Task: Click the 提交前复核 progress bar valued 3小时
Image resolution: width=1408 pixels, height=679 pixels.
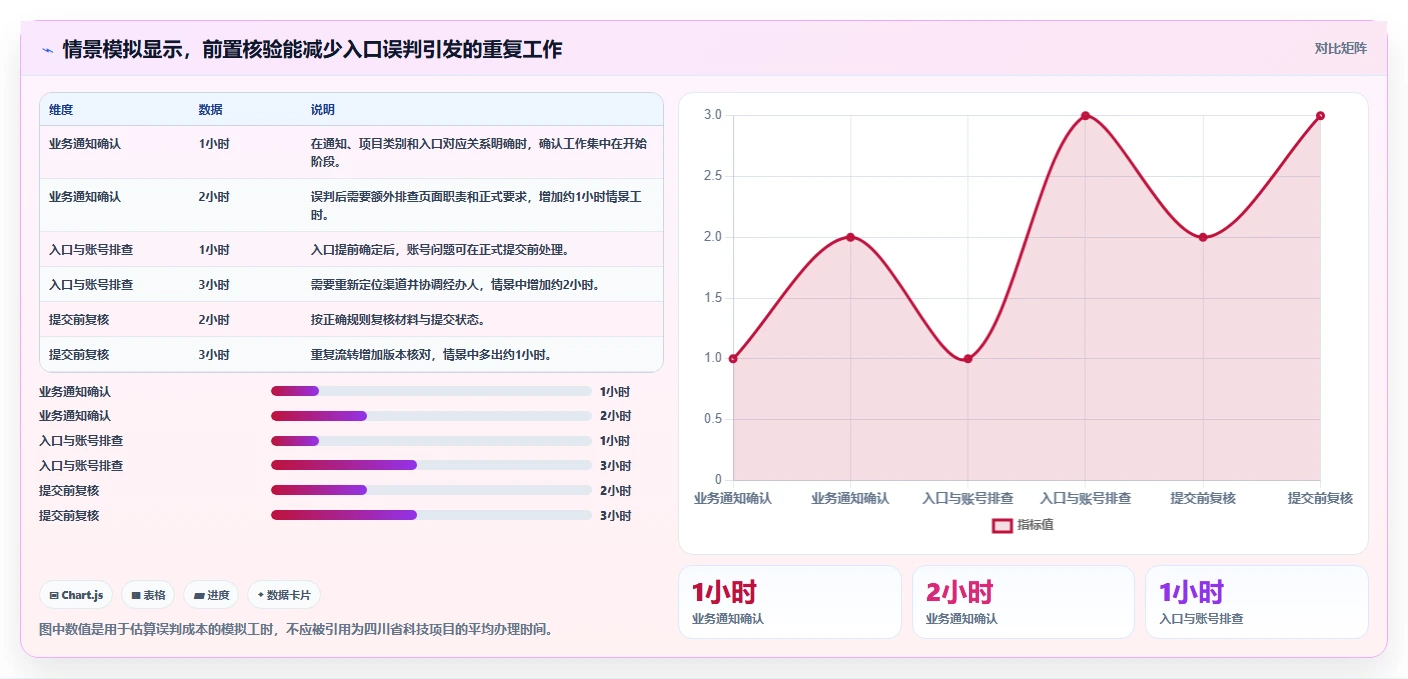Action: point(431,515)
